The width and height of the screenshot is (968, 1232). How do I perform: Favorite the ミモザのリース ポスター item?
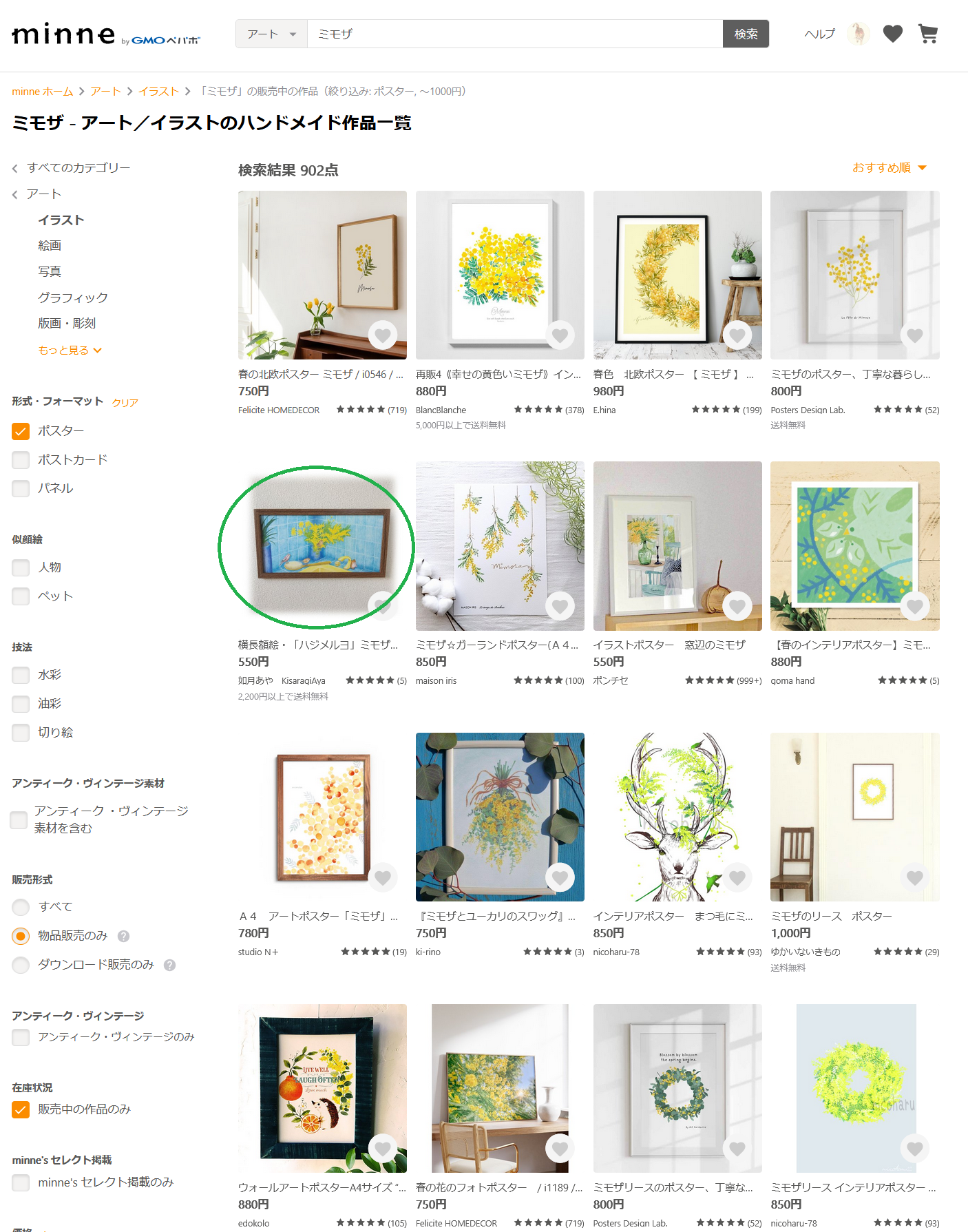click(x=915, y=877)
